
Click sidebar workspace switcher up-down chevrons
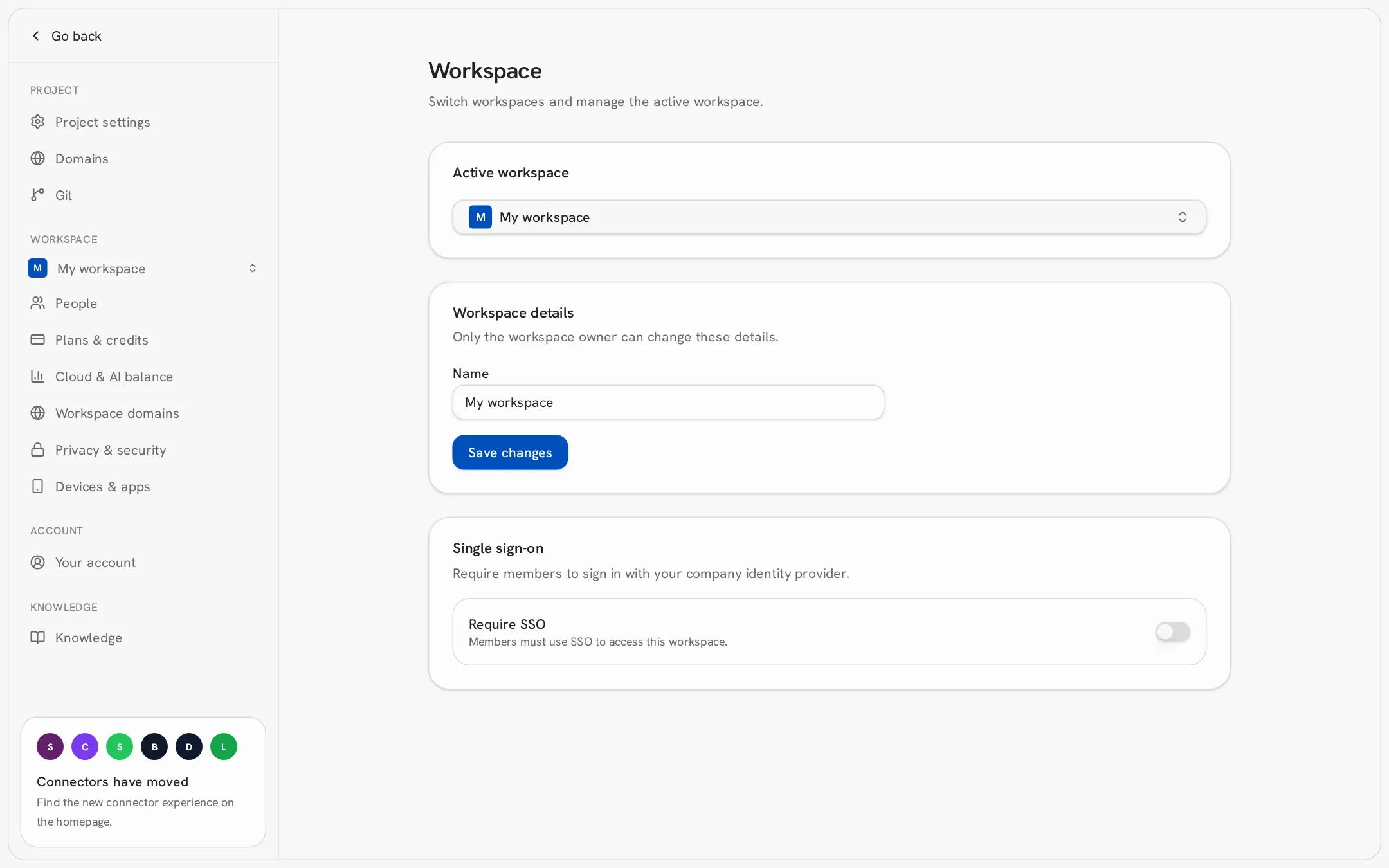pyautogui.click(x=253, y=268)
